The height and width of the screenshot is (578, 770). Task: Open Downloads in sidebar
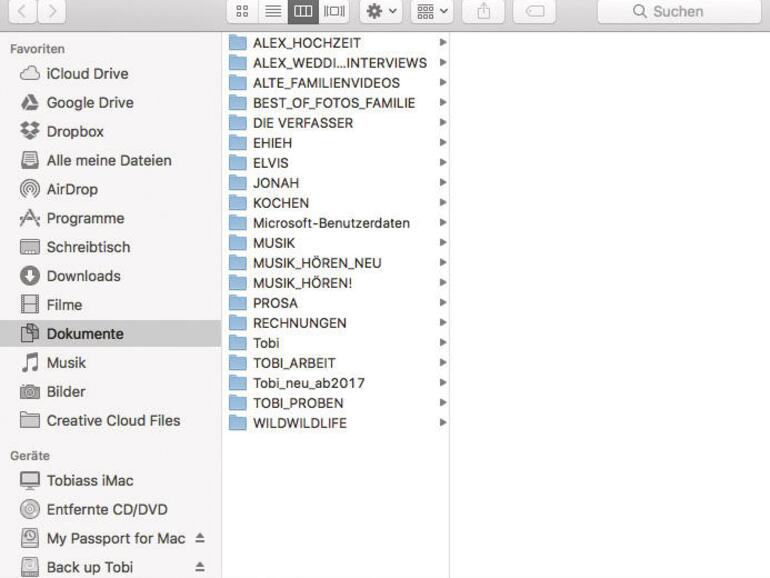(110, 276)
